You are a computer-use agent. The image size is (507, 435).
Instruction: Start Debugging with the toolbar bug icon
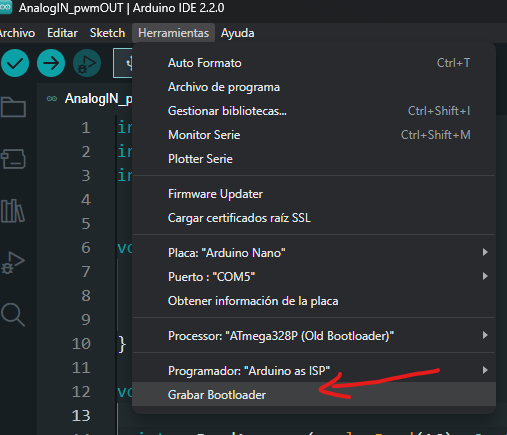(87, 63)
